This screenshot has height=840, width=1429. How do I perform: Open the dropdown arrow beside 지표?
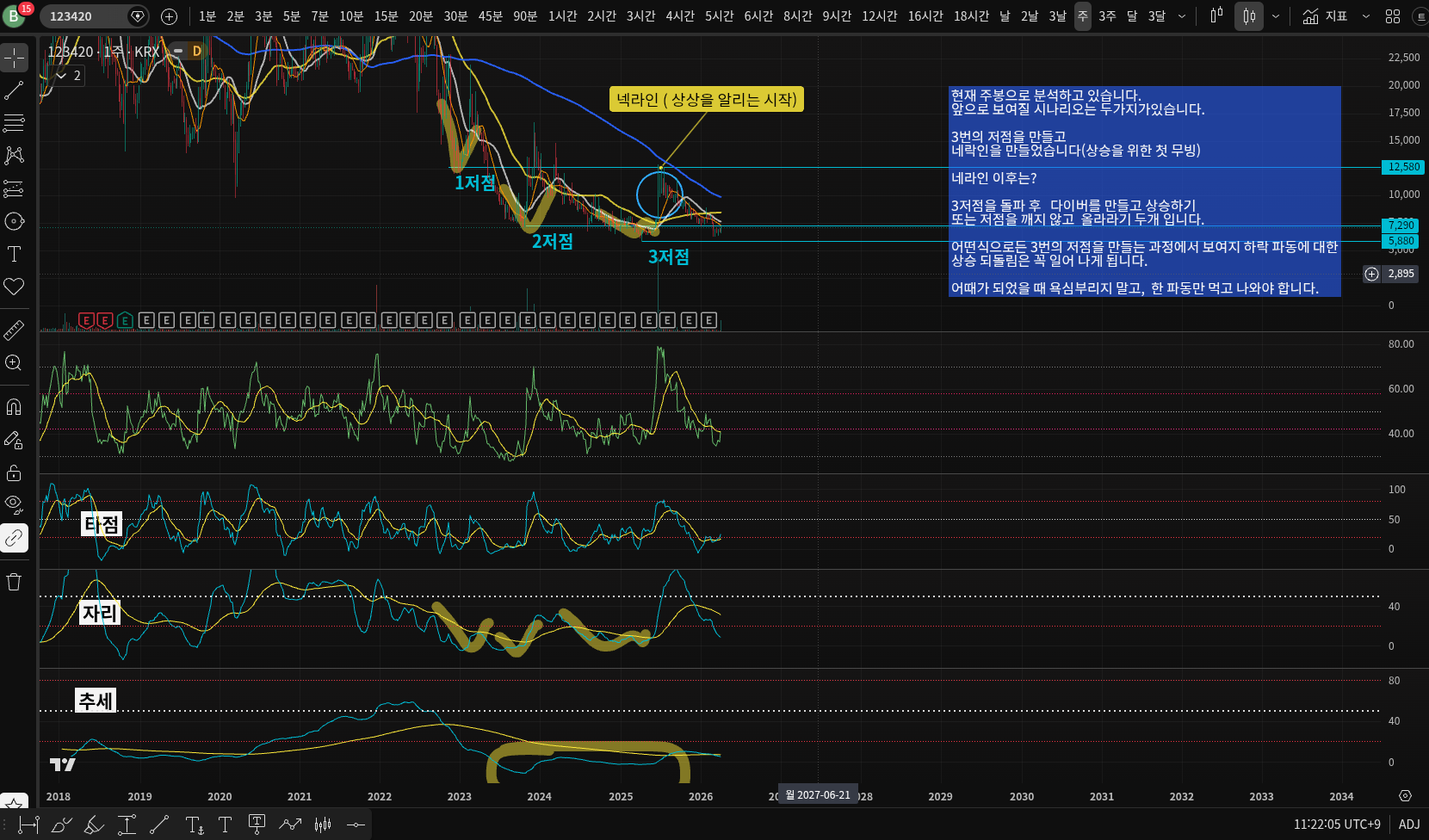[x=1365, y=16]
